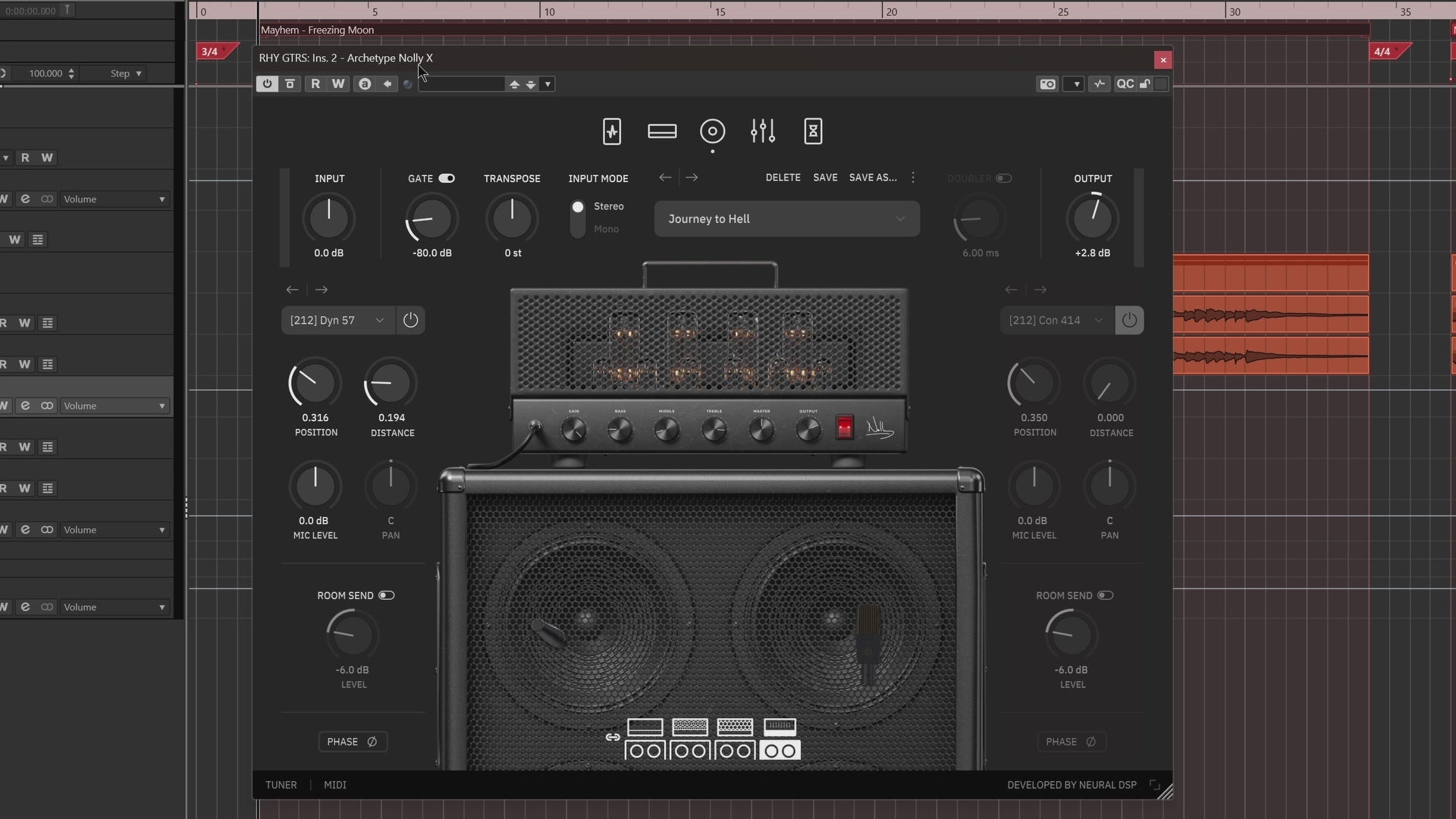This screenshot has width=1456, height=819.
Task: Open the MIDI settings
Action: tap(335, 785)
